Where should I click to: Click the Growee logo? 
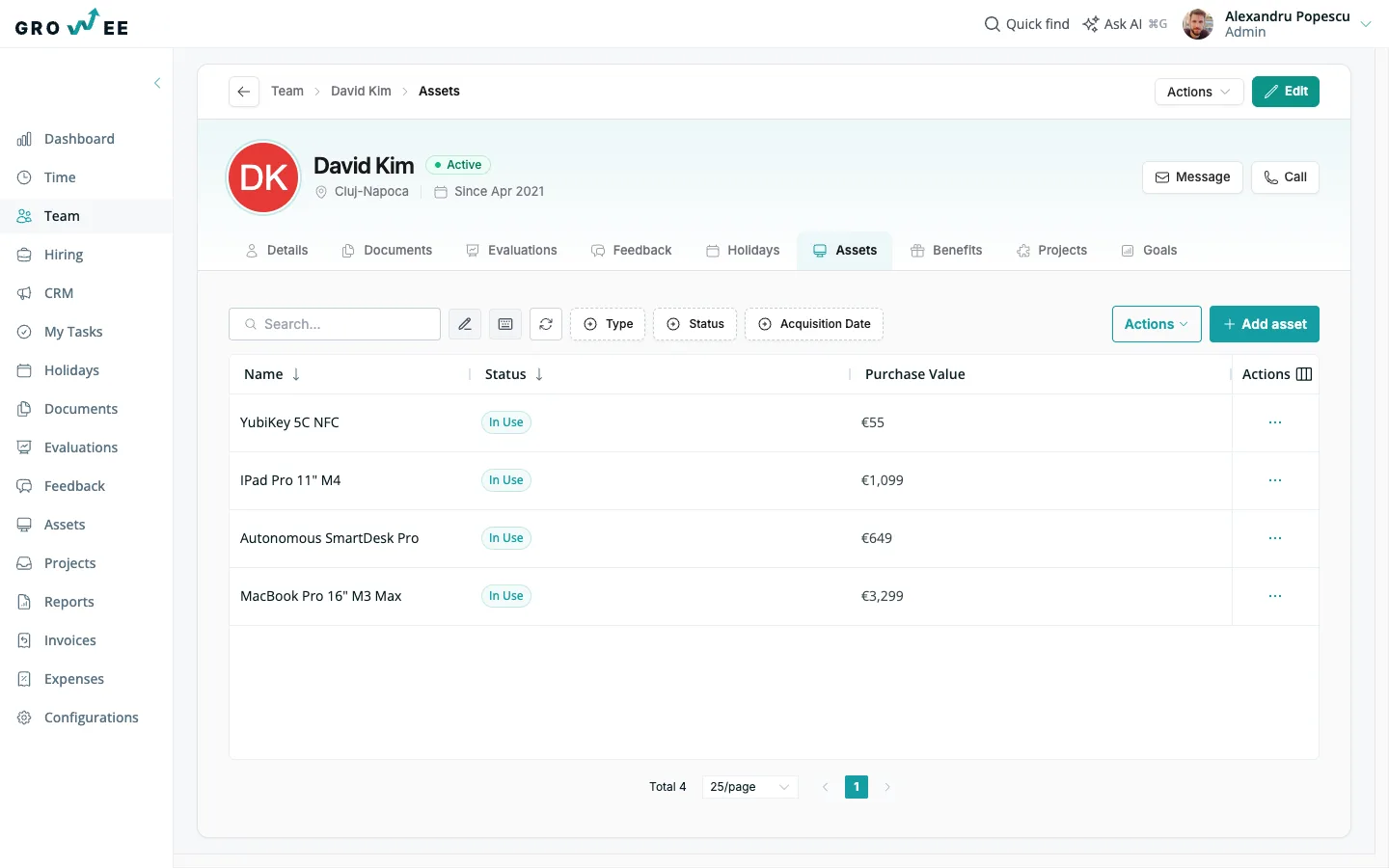pyautogui.click(x=72, y=23)
